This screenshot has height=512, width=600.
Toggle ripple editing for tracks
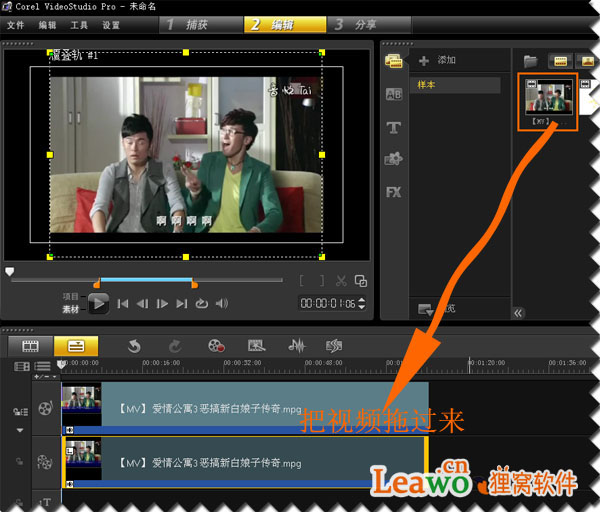(20, 412)
